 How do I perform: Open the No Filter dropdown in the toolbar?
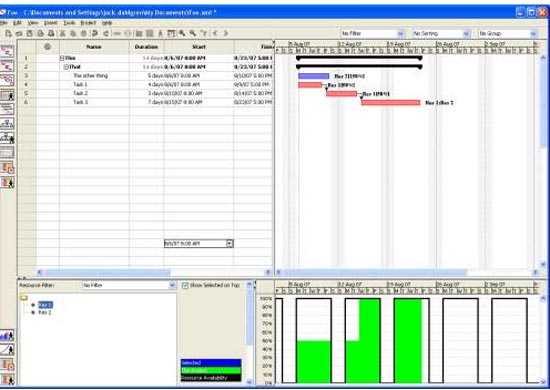(373, 34)
